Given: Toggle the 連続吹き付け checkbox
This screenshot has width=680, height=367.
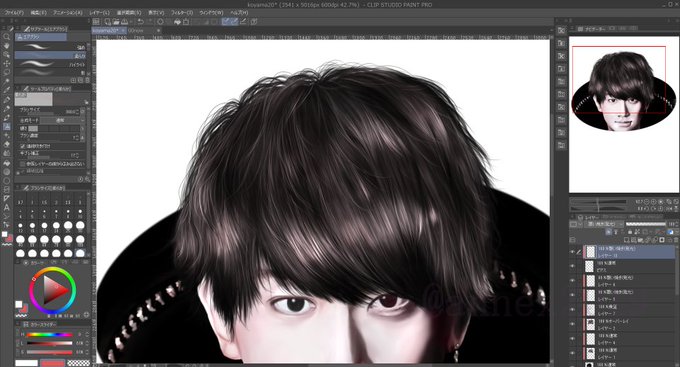Looking at the screenshot, I should [x=22, y=146].
